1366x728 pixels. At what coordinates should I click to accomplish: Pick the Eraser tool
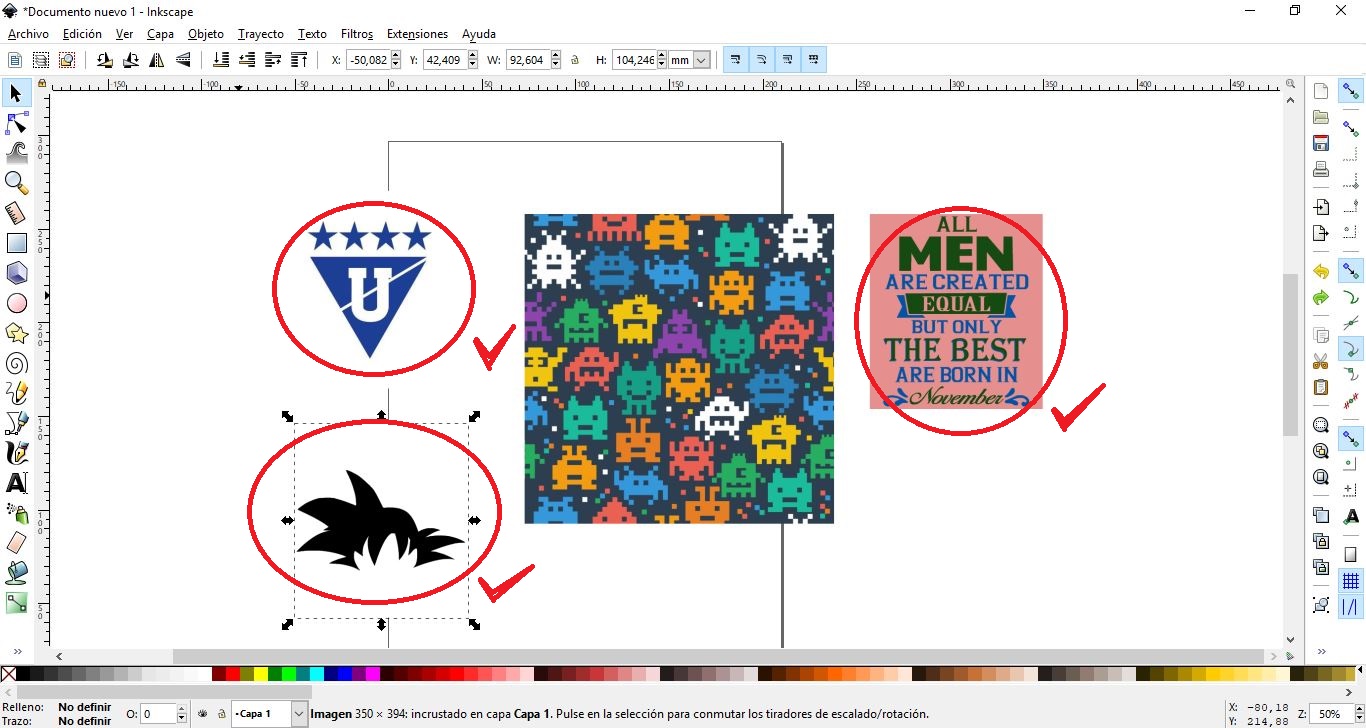pyautogui.click(x=16, y=543)
